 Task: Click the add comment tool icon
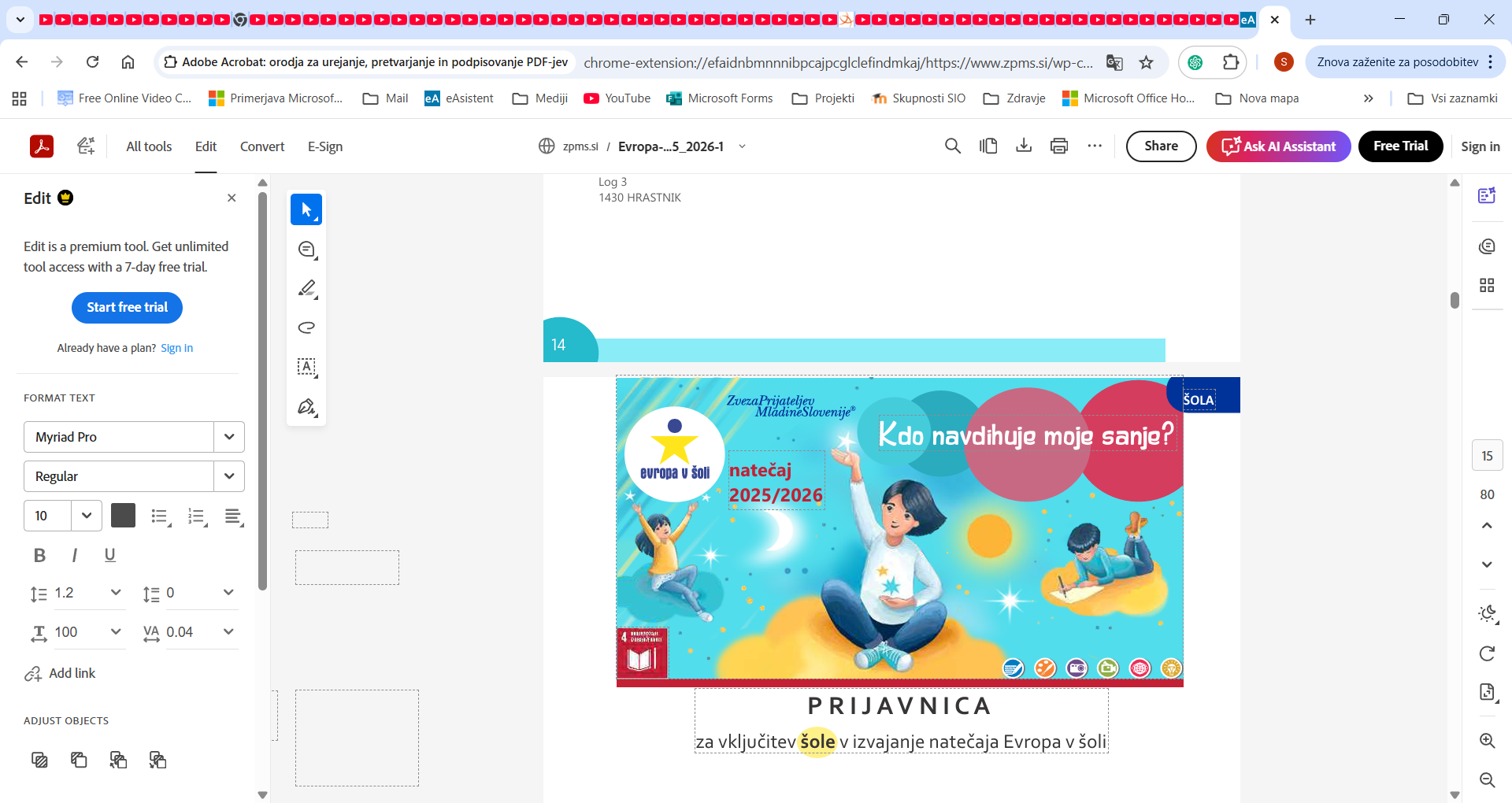tap(306, 250)
